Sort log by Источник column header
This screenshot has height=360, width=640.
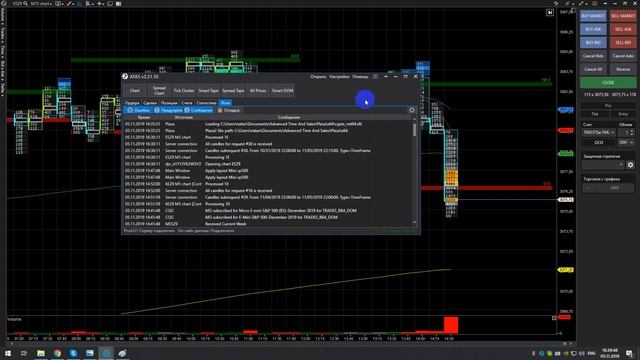184,117
